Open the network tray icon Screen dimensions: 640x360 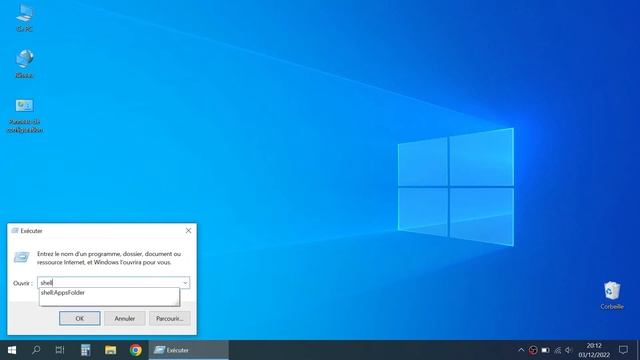(x=558, y=350)
